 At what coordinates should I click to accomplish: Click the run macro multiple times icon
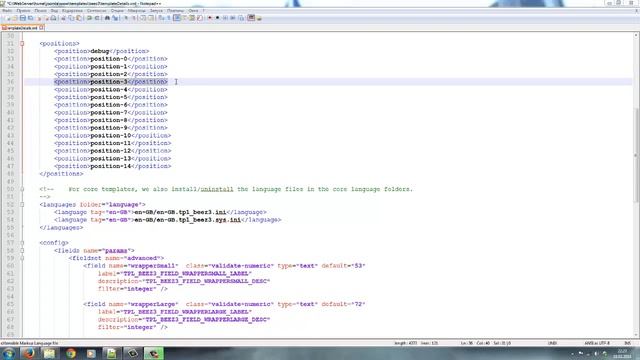click(233, 18)
